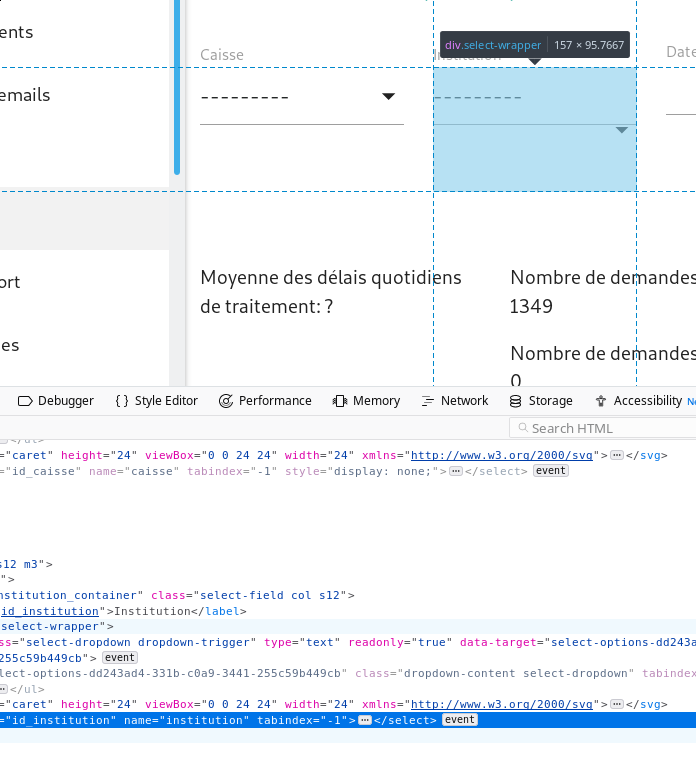696x781 pixels.
Task: Click the Search HTML magnifier icon
Action: 523,427
